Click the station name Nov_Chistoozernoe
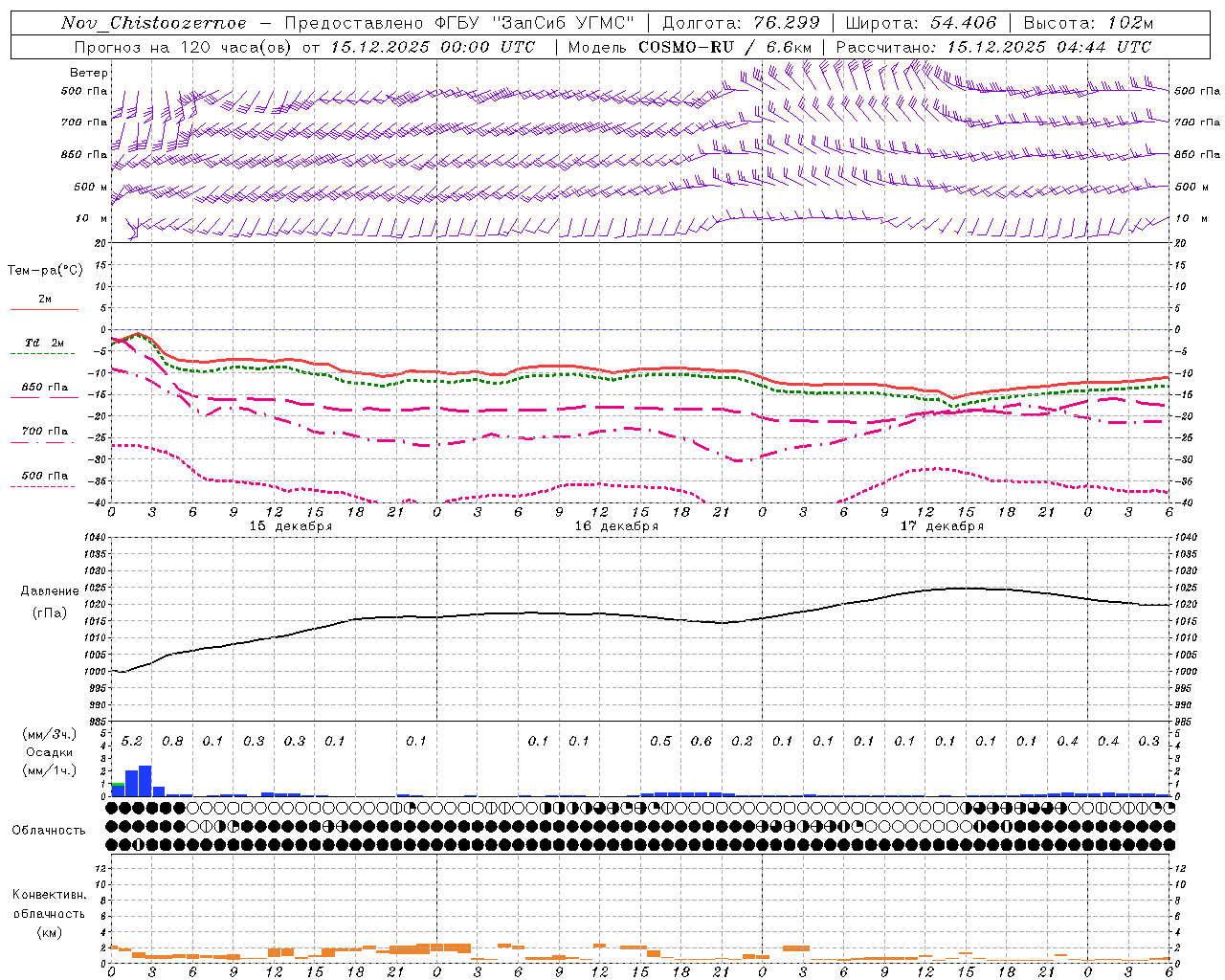Image resolution: width=1225 pixels, height=980 pixels. pos(153,23)
